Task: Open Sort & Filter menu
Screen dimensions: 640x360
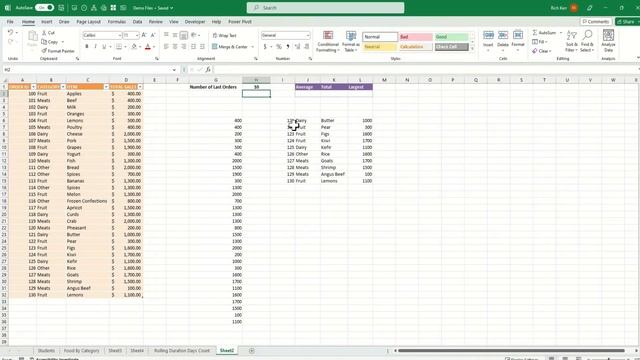Action: pyautogui.click(x=571, y=41)
